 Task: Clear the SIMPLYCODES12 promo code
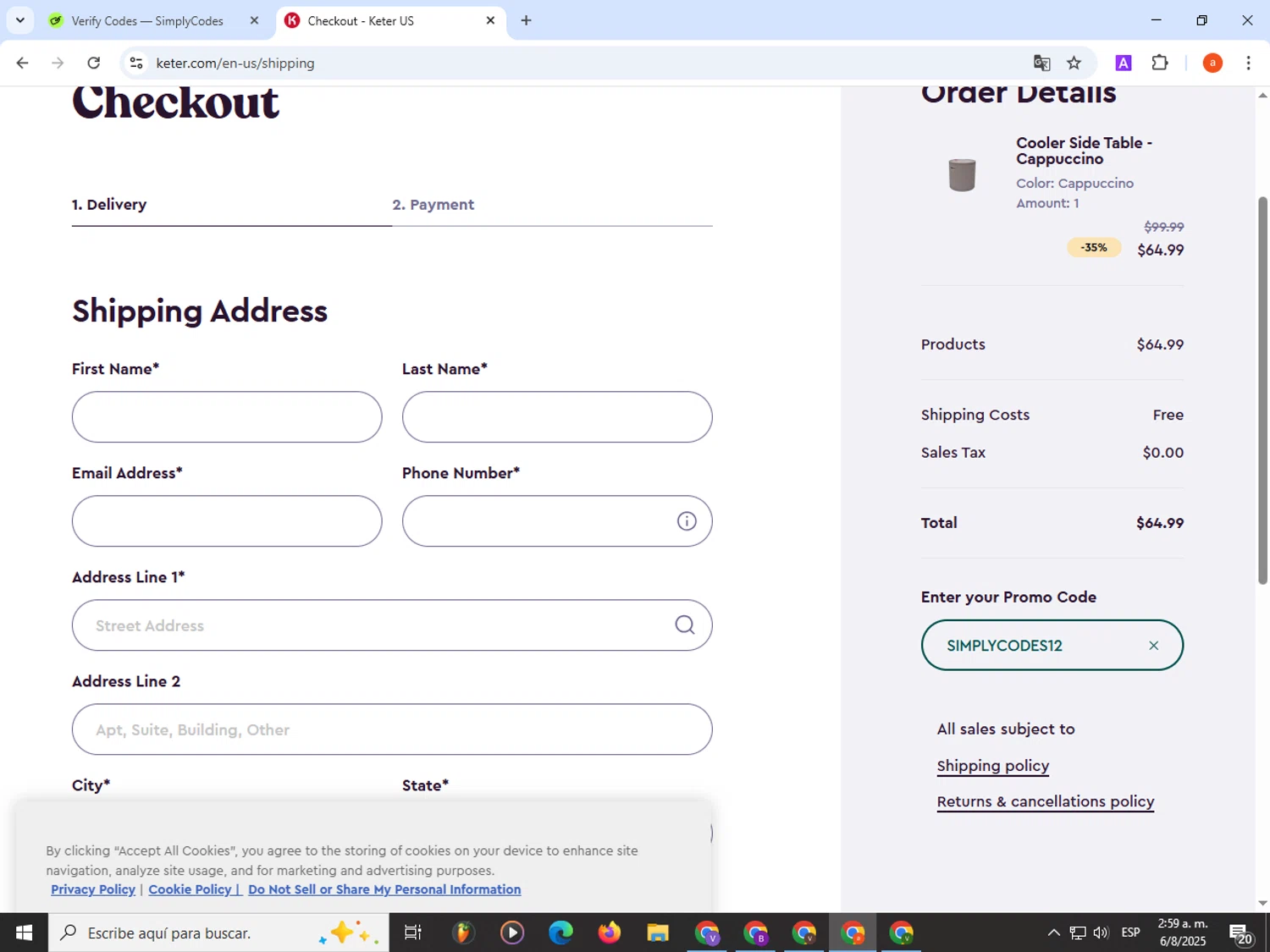click(x=1153, y=646)
